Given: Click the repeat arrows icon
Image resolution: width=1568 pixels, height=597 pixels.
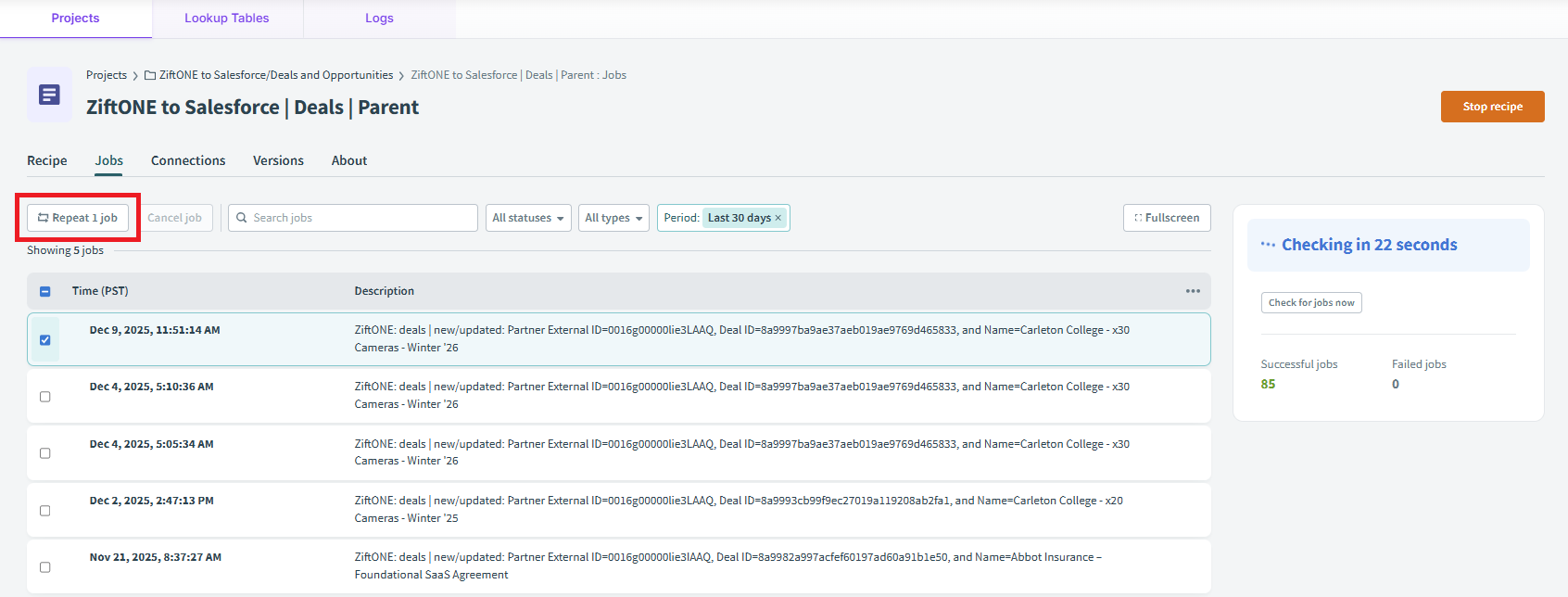Looking at the screenshot, I should 43,218.
